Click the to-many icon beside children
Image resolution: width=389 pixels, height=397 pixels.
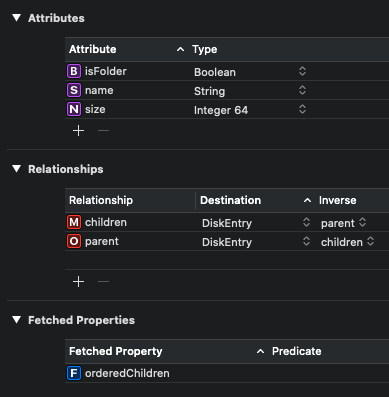pyautogui.click(x=74, y=222)
